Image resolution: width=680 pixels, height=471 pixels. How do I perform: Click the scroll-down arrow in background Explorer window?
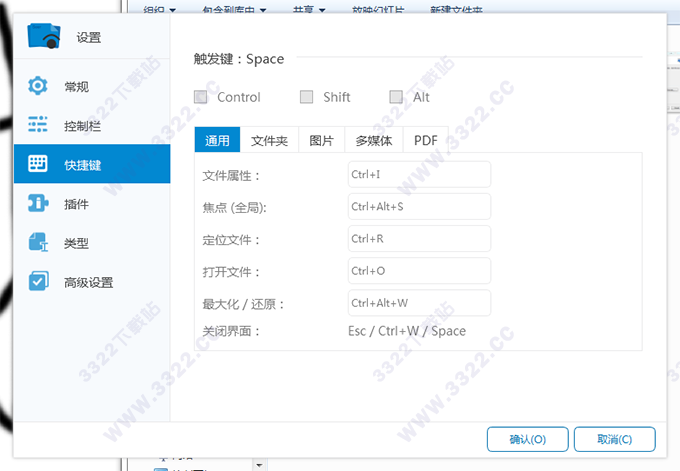click(259, 465)
